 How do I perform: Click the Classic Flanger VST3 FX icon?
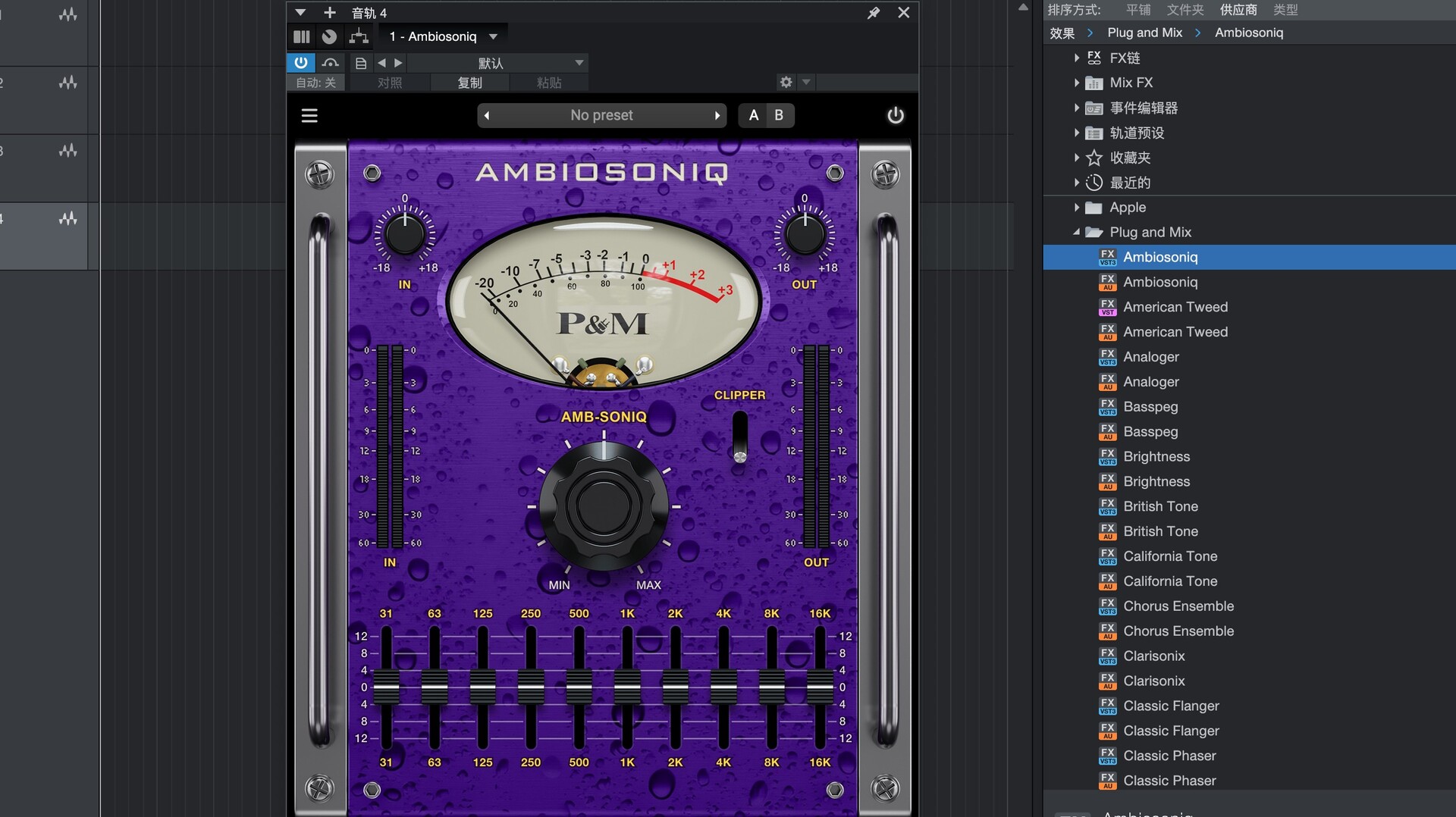[1108, 706]
